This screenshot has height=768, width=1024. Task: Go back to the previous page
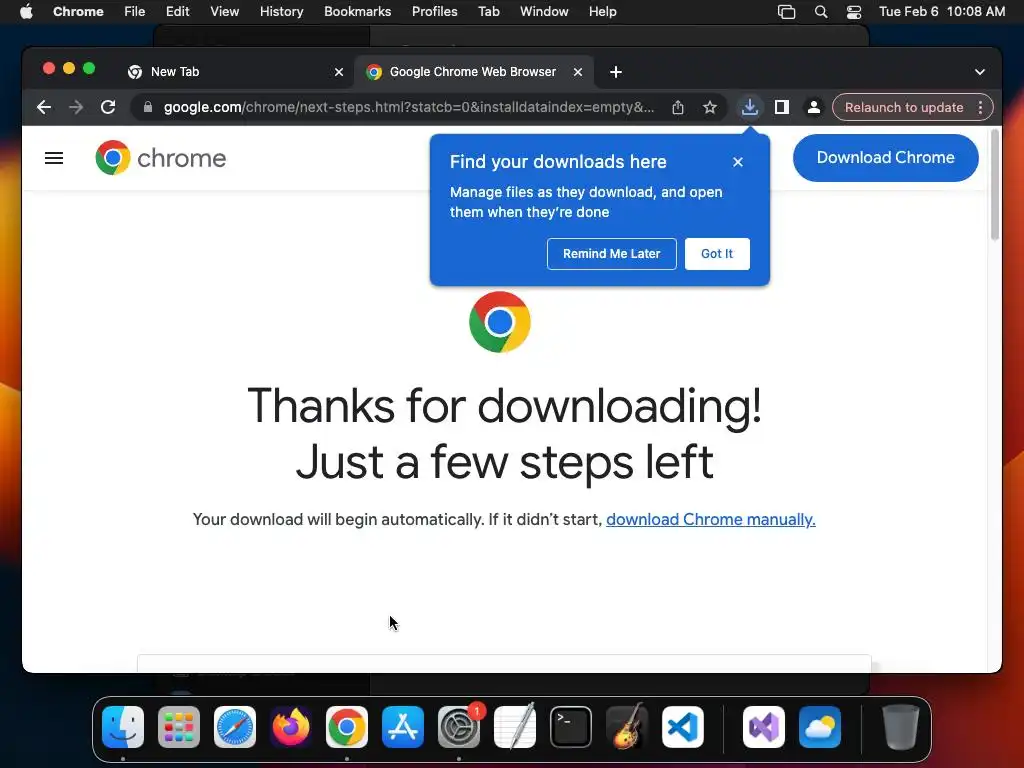click(x=44, y=107)
